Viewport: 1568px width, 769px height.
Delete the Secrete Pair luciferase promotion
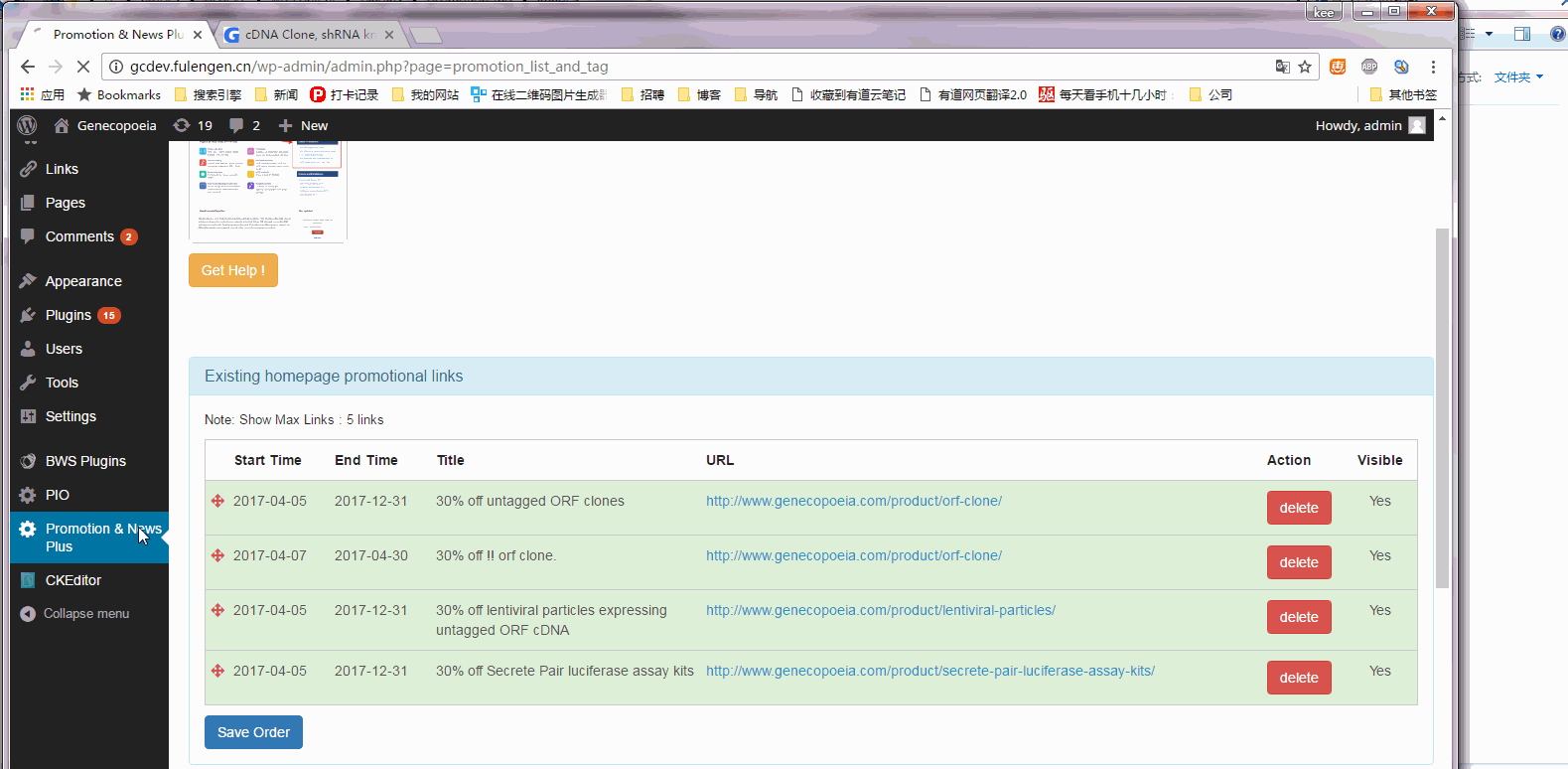click(1299, 678)
